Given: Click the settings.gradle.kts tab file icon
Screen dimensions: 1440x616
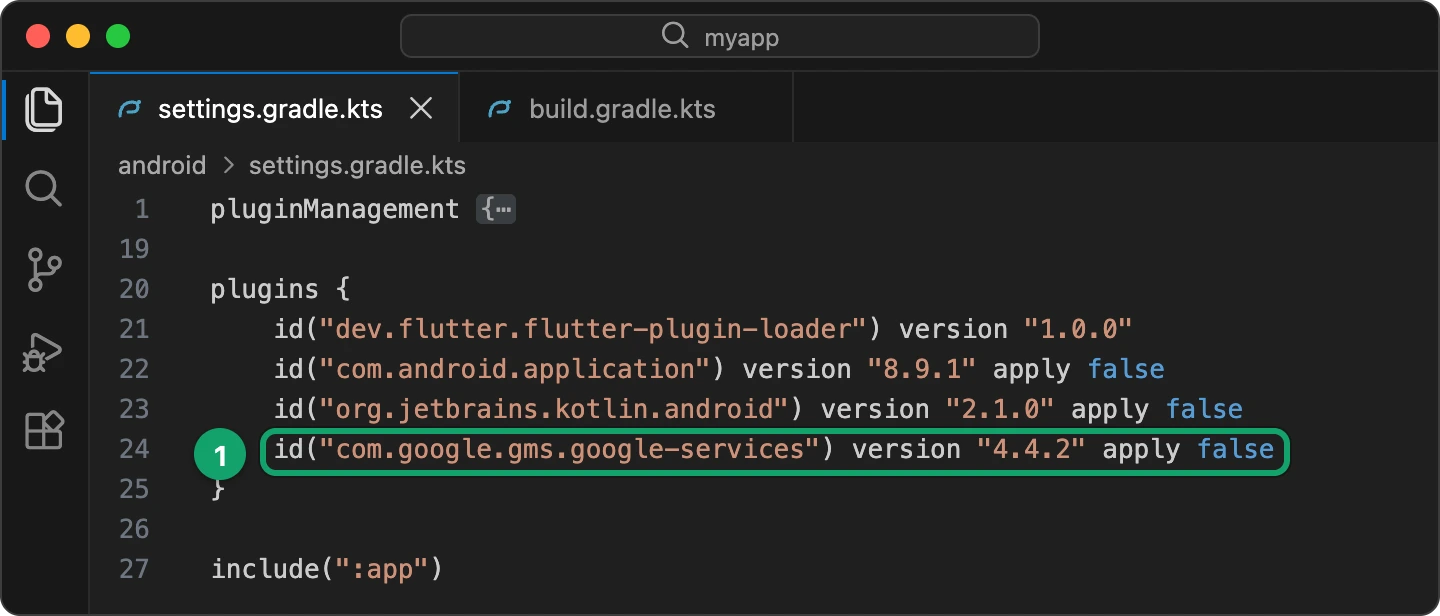Looking at the screenshot, I should click(129, 109).
